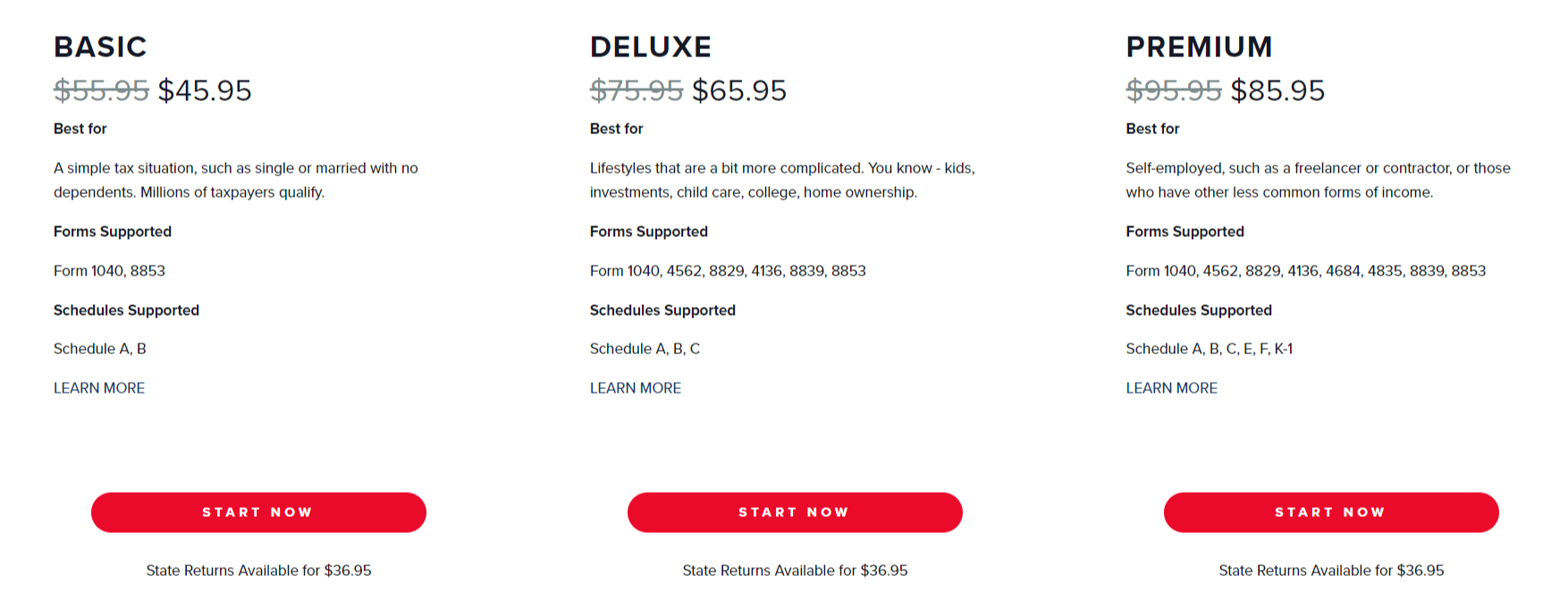This screenshot has height=601, width=1568.
Task: Click the crossed-out $95.95 Premium price
Action: 1174,89
